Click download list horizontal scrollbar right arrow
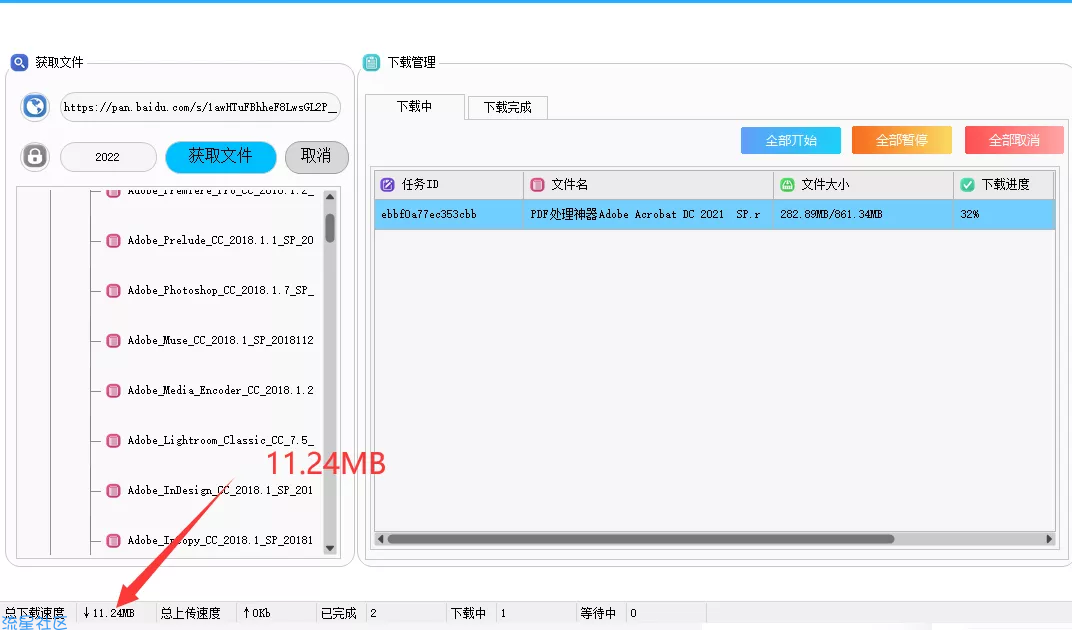This screenshot has width=1072, height=630. 1049,539
